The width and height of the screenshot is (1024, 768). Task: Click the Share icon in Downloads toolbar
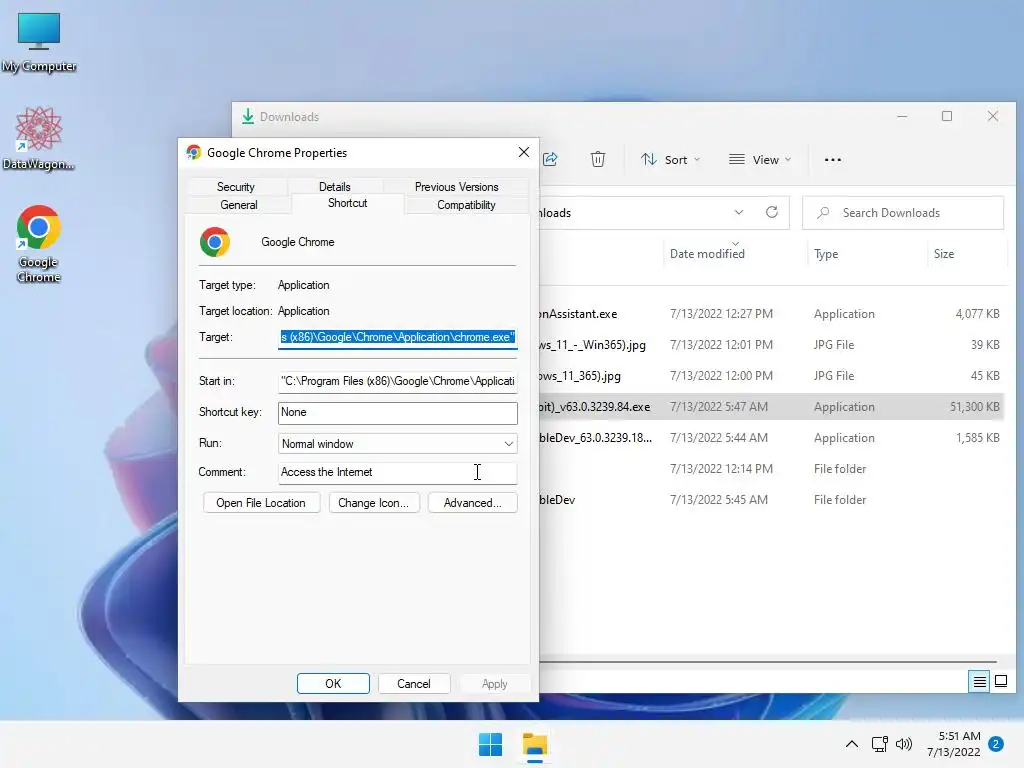(x=551, y=159)
